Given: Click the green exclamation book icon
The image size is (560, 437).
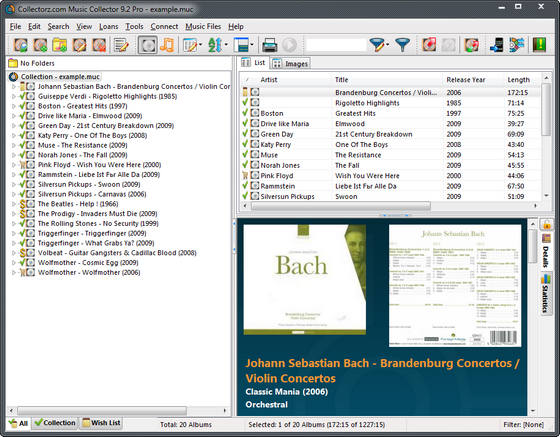Looking at the screenshot, I should 539,45.
